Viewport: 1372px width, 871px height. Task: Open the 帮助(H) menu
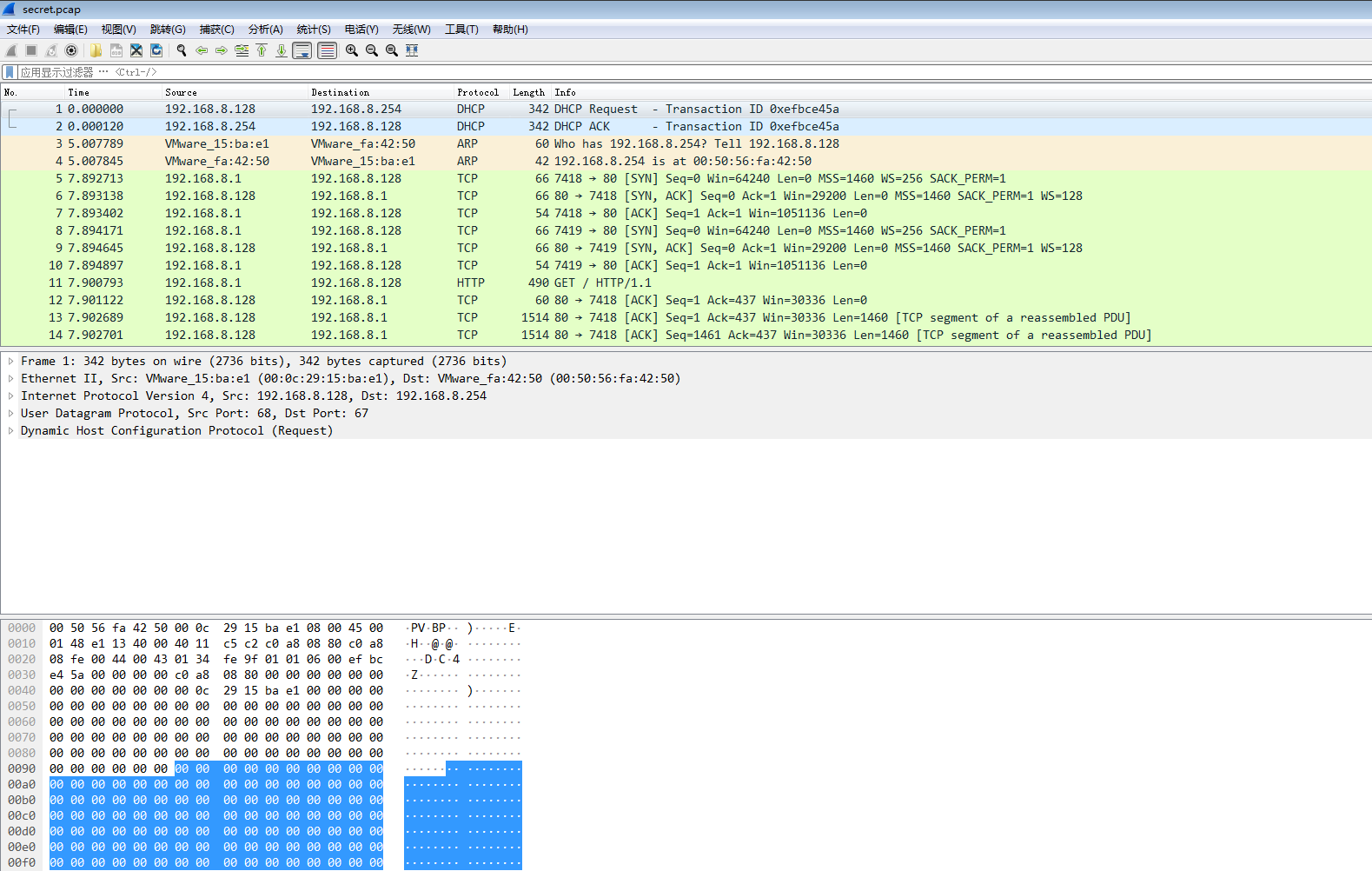point(510,30)
